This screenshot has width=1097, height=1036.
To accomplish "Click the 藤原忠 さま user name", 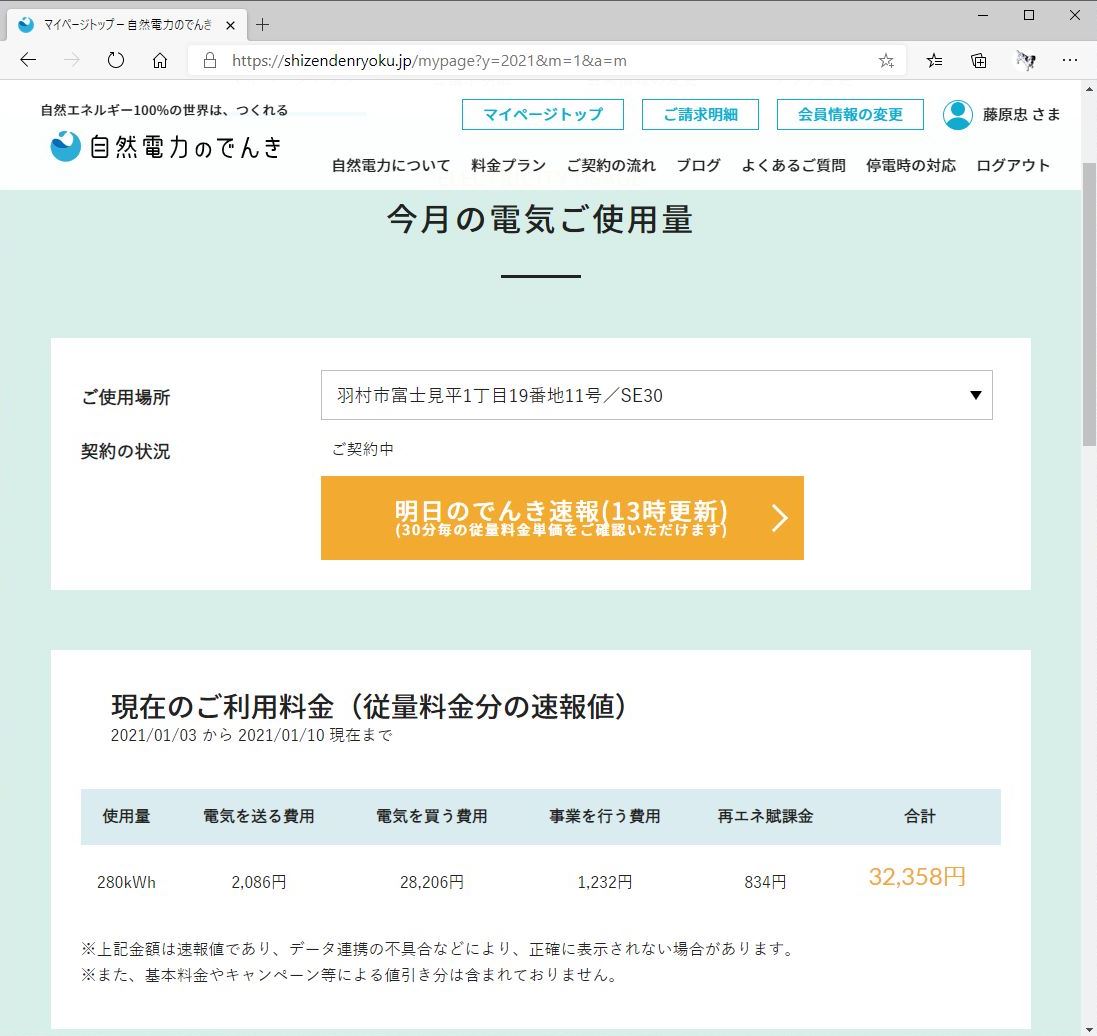I will click(1021, 115).
